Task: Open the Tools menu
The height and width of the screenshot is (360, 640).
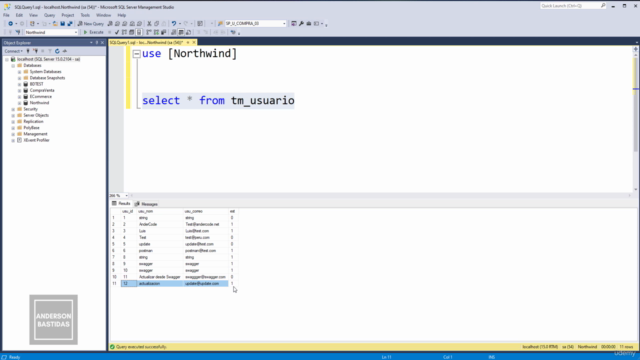Action: click(85, 15)
